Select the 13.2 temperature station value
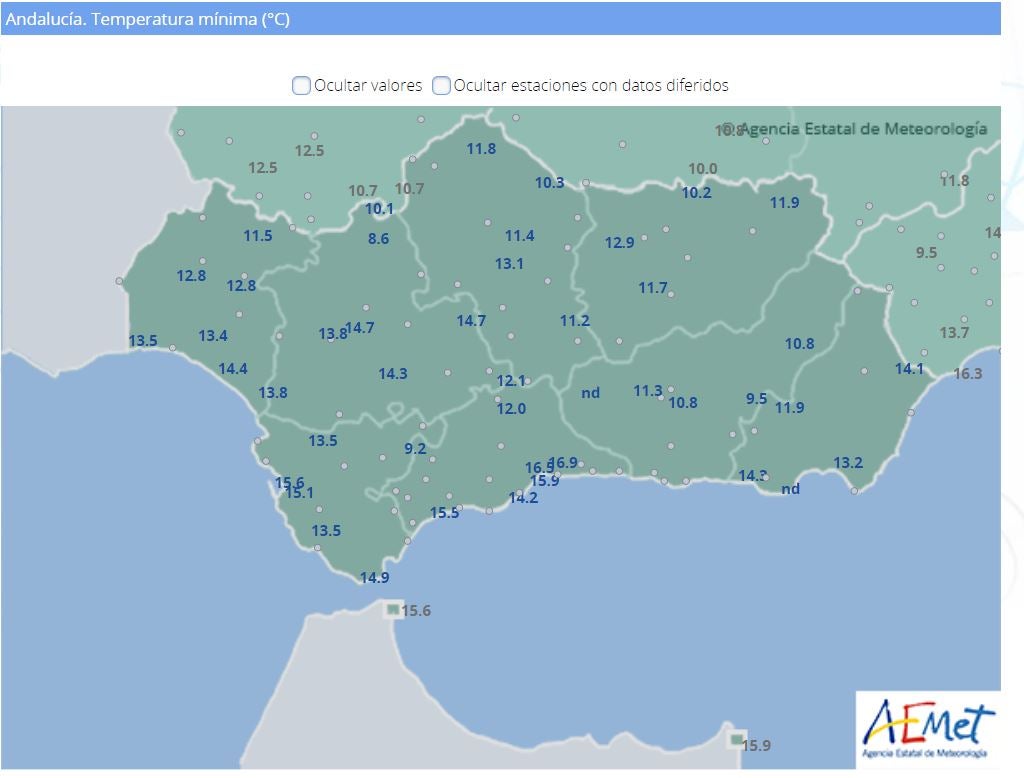1024x778 pixels. (x=848, y=463)
